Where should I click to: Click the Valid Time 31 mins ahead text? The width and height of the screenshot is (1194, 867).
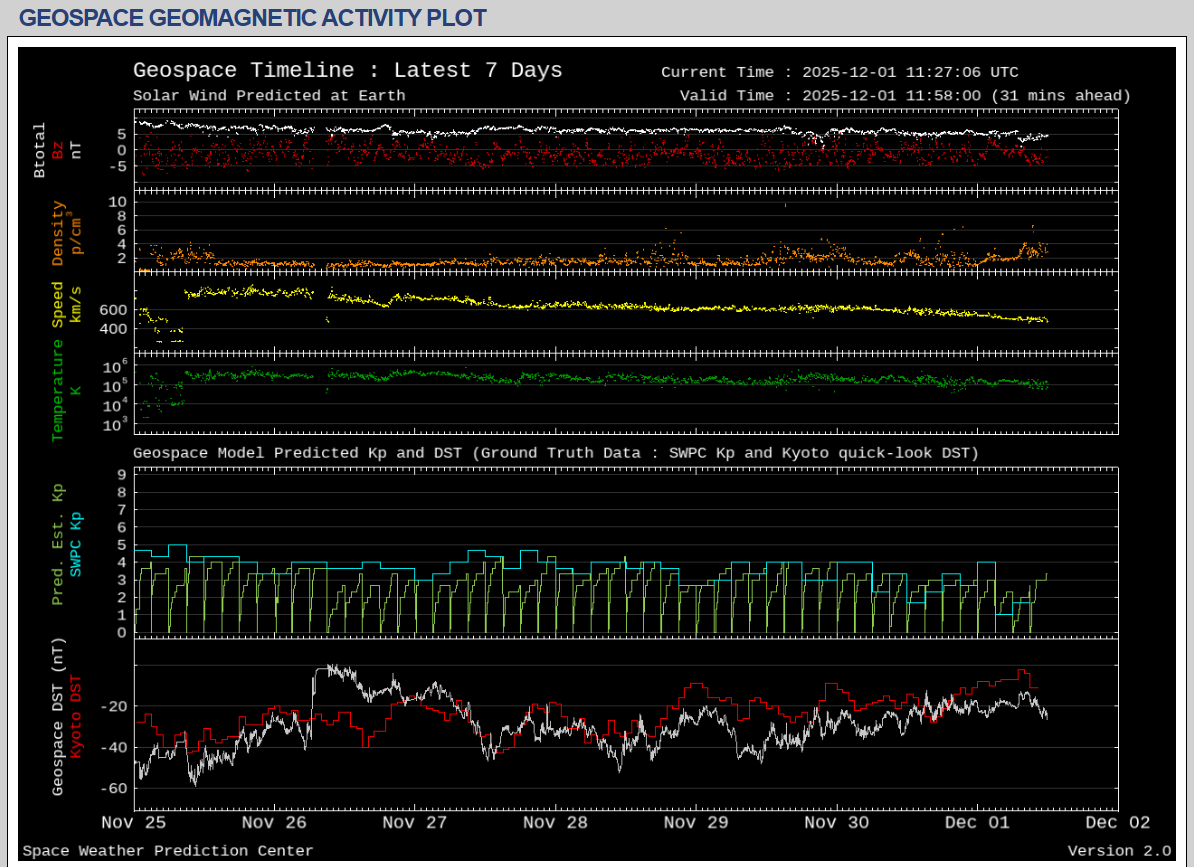[904, 96]
